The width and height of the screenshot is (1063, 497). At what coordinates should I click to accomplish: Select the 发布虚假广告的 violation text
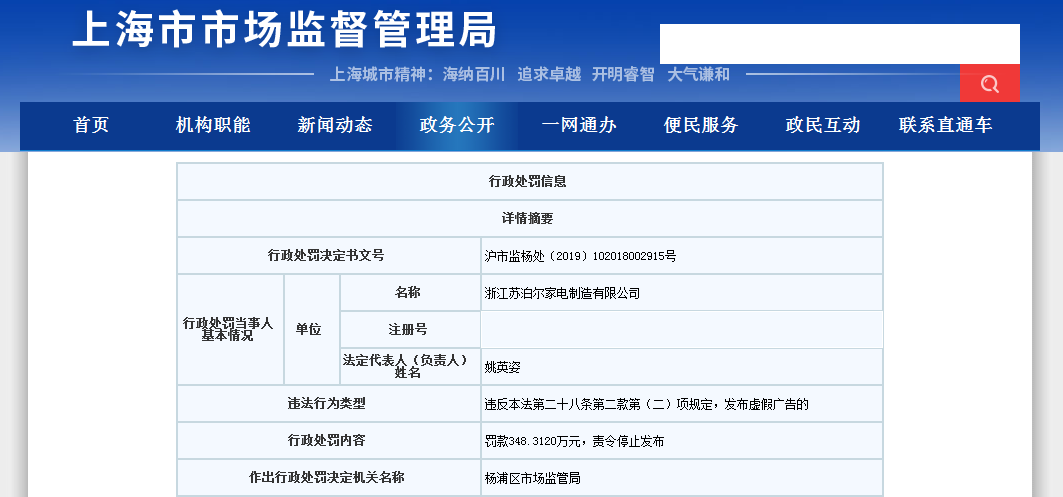[766, 405]
